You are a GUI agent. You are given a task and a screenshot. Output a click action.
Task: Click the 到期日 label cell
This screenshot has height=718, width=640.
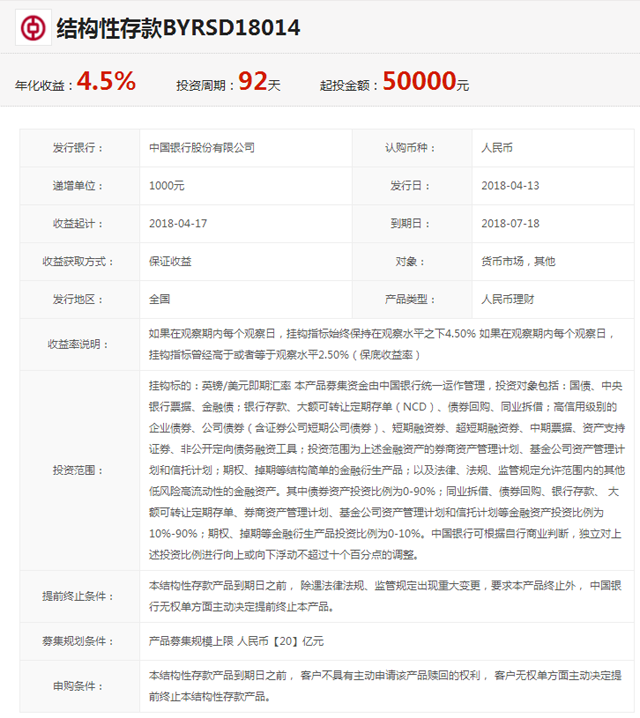click(412, 223)
